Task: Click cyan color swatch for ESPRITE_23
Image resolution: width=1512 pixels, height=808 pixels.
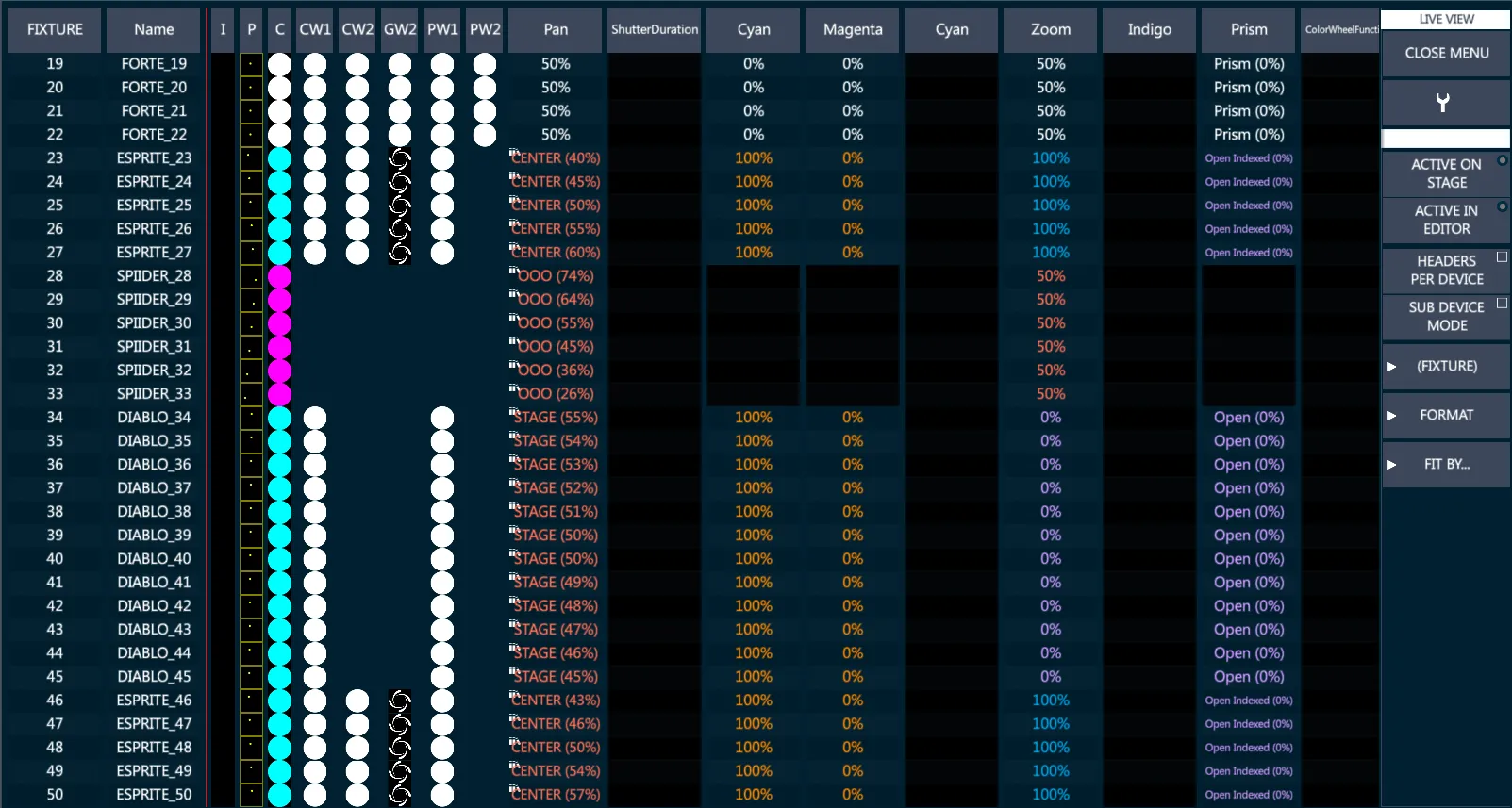Action: (279, 158)
